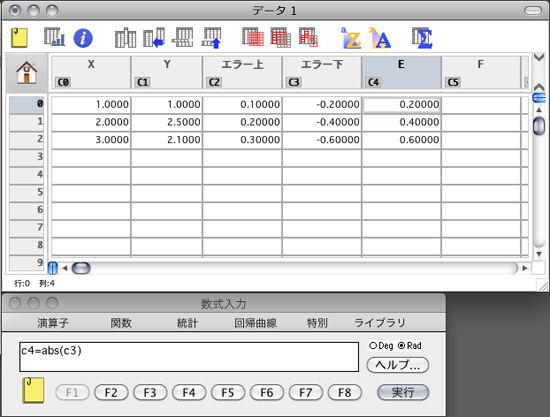Viewport: 550px width, 417px height.
Task: Click the 実行 button
Action: coord(403,392)
